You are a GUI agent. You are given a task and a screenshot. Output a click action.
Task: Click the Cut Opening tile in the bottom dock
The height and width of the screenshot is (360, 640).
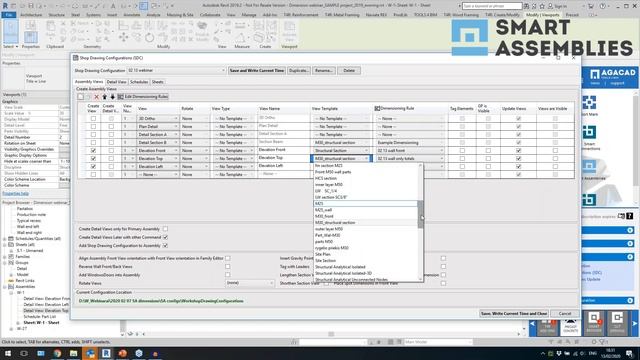point(617,322)
